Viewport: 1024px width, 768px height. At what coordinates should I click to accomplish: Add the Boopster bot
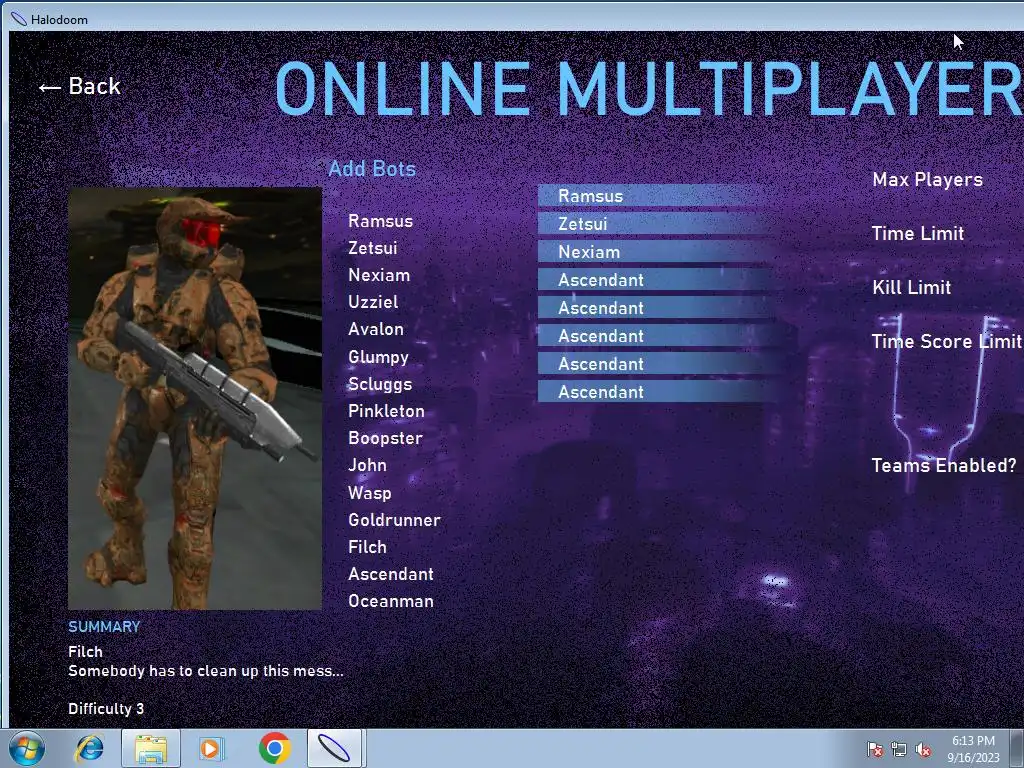[x=385, y=438]
